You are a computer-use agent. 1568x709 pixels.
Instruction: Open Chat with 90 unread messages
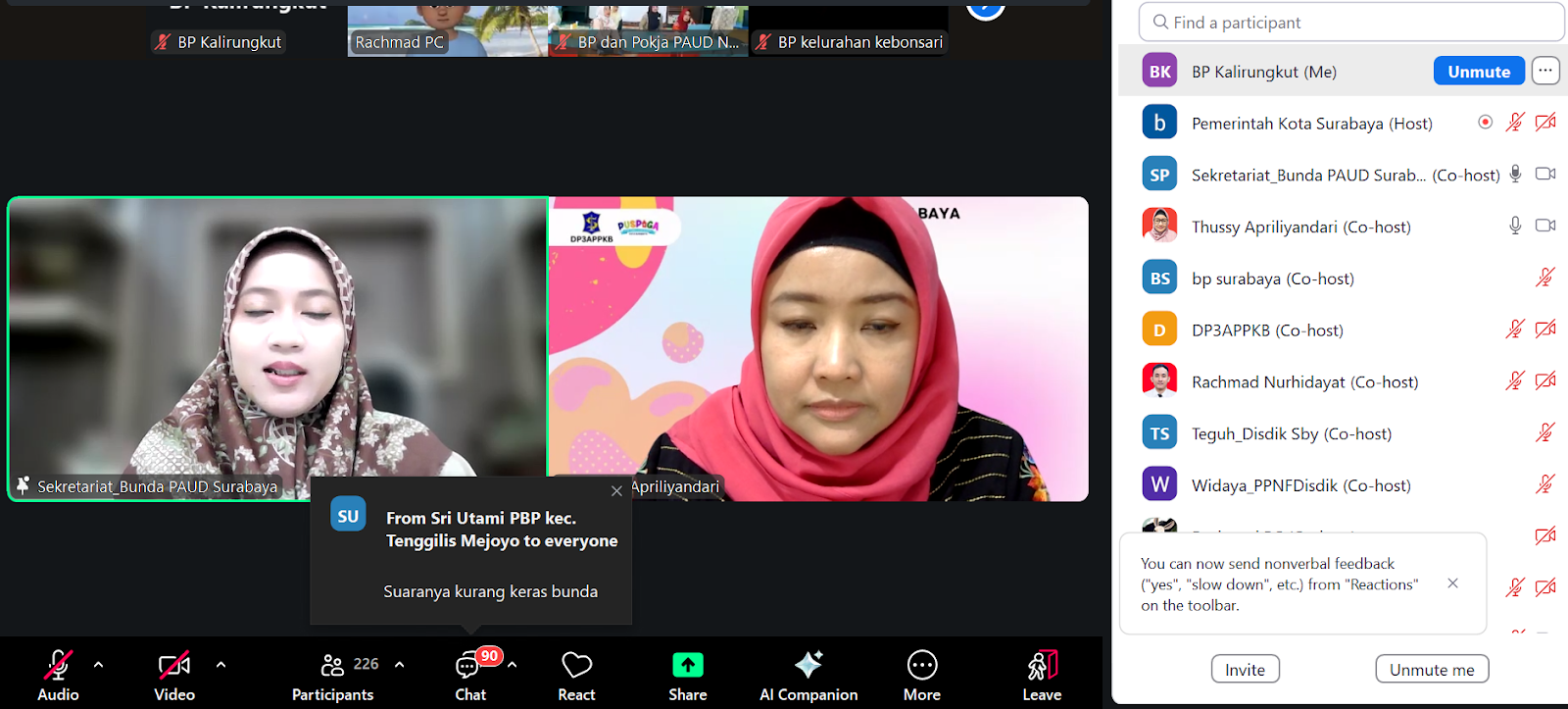pyautogui.click(x=469, y=666)
